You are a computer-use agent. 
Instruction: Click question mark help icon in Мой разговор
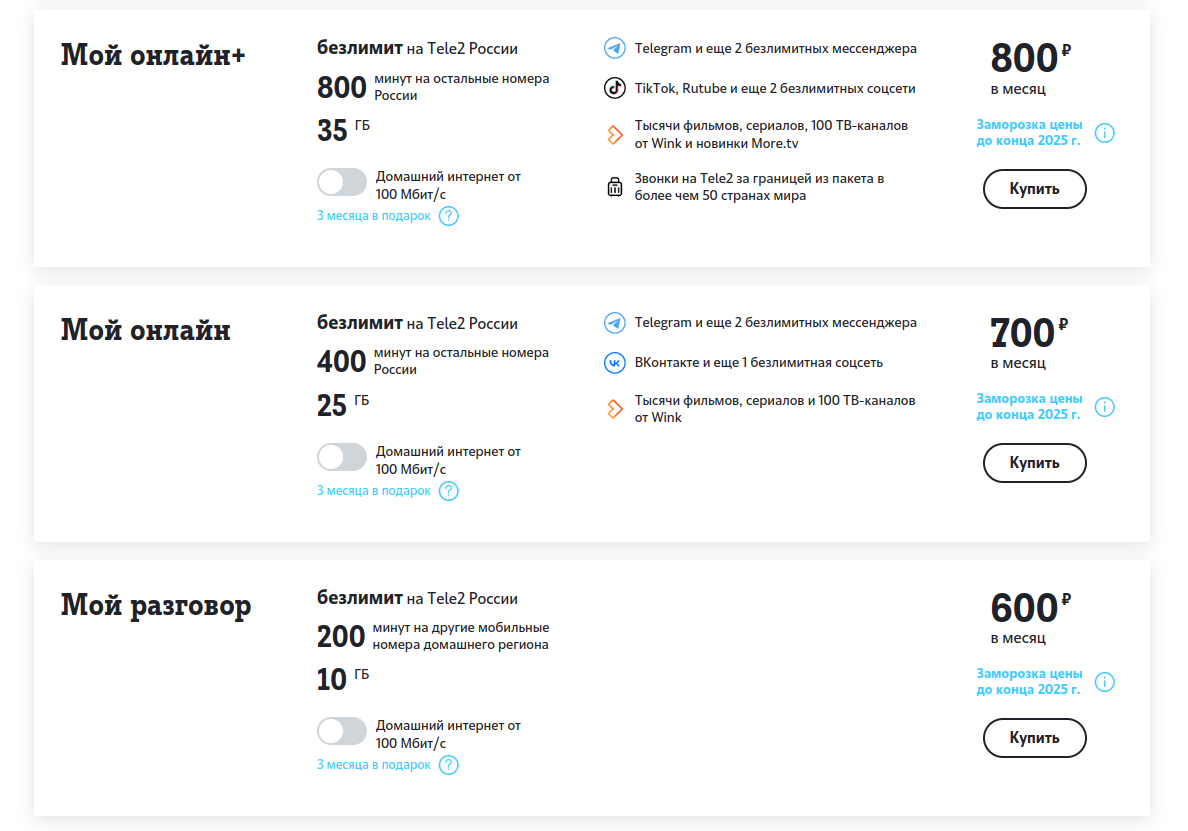449,765
